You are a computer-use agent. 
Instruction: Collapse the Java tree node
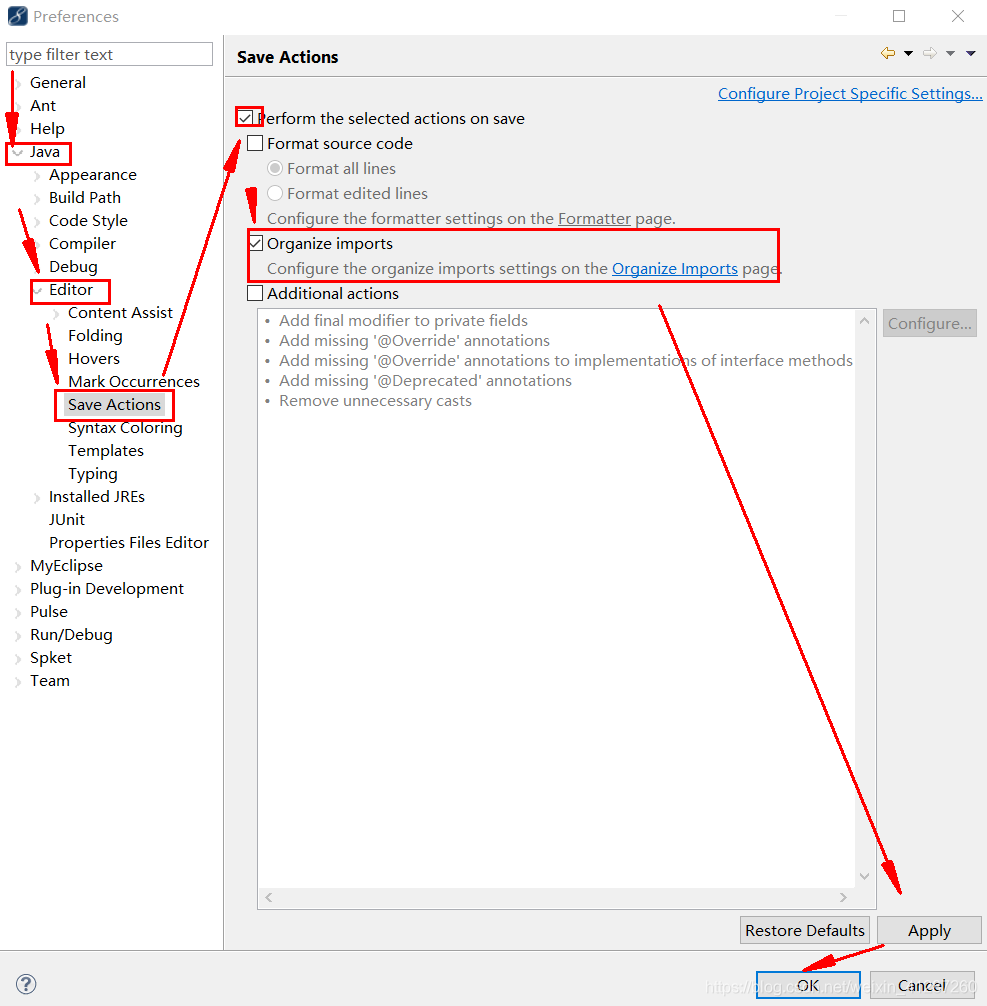pyautogui.click(x=18, y=152)
